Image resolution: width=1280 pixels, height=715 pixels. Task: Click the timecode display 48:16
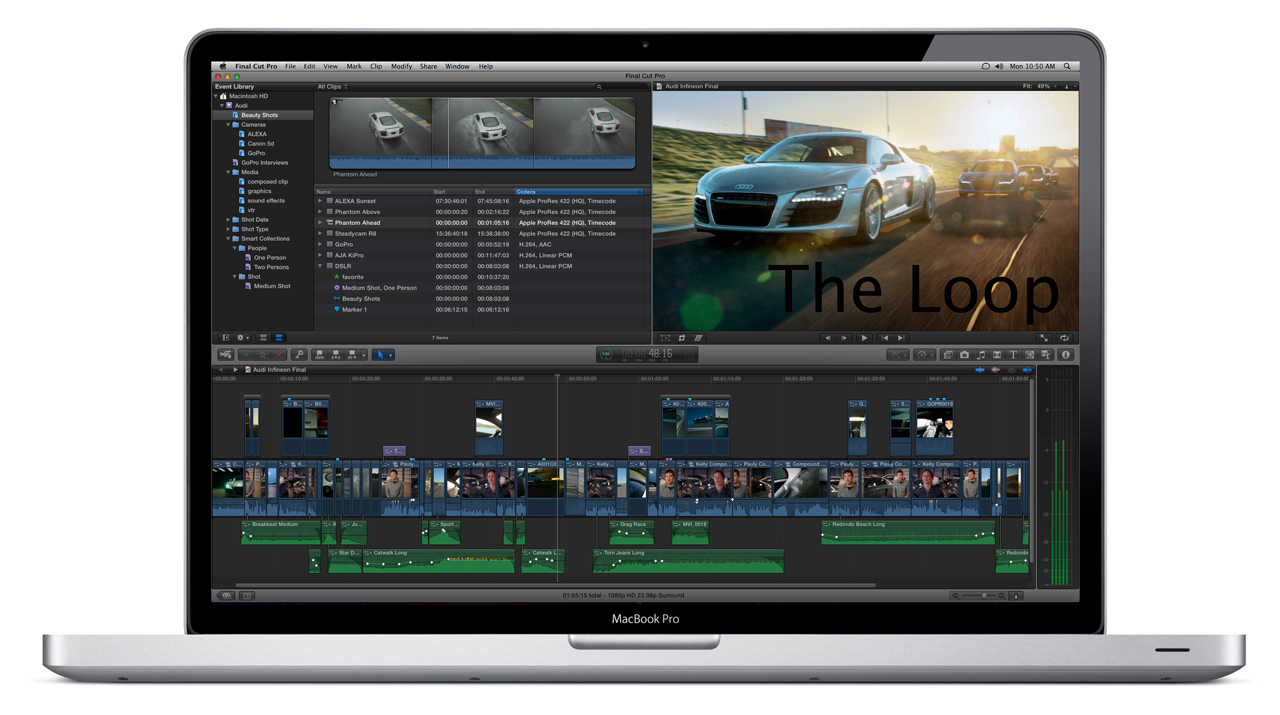(647, 354)
